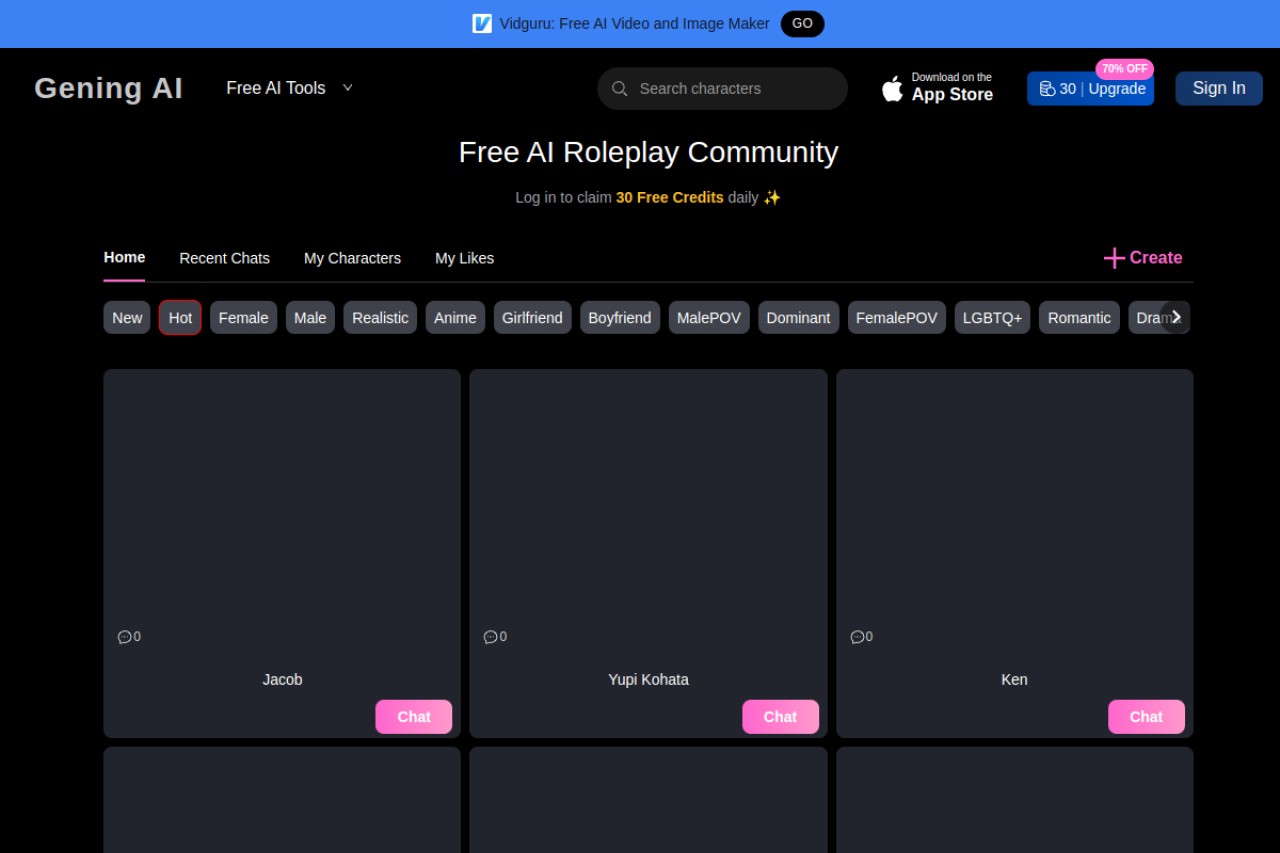Select the MalePOV tag

pyautogui.click(x=709, y=318)
